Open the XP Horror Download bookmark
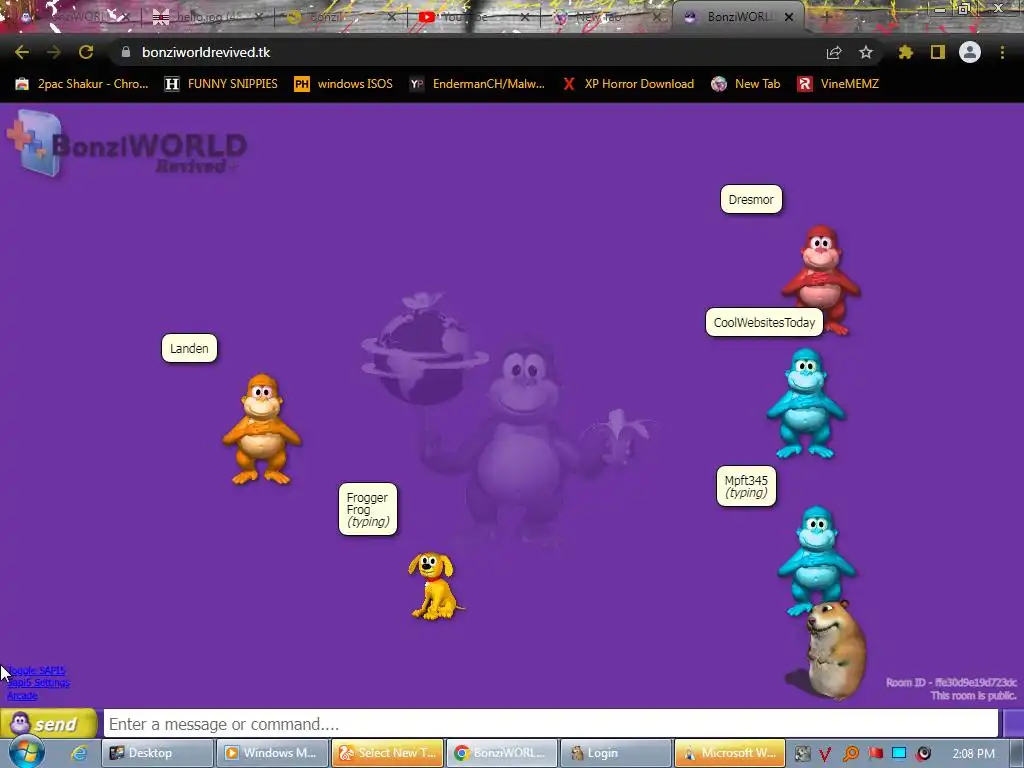The image size is (1024, 768). [x=628, y=84]
